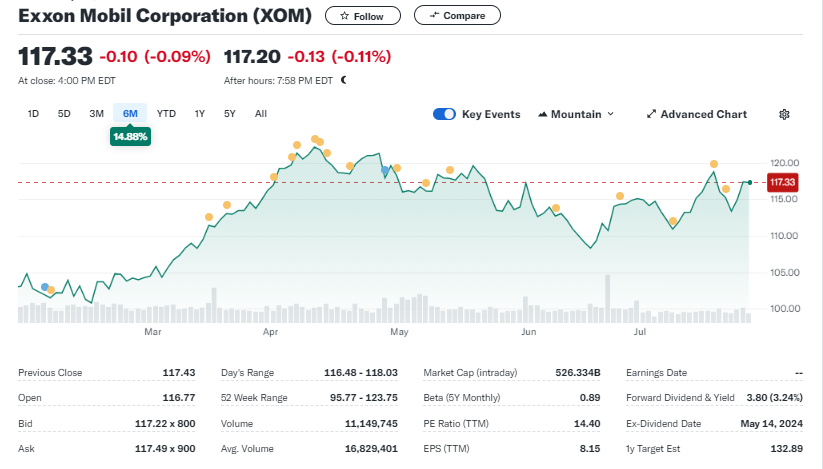The width and height of the screenshot is (823, 469).
Task: Click Day's Range value 116.48 - 118.03
Action: [361, 372]
